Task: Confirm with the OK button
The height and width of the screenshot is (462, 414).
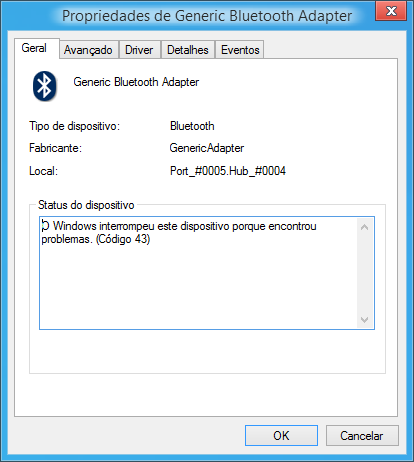Action: coord(281,435)
